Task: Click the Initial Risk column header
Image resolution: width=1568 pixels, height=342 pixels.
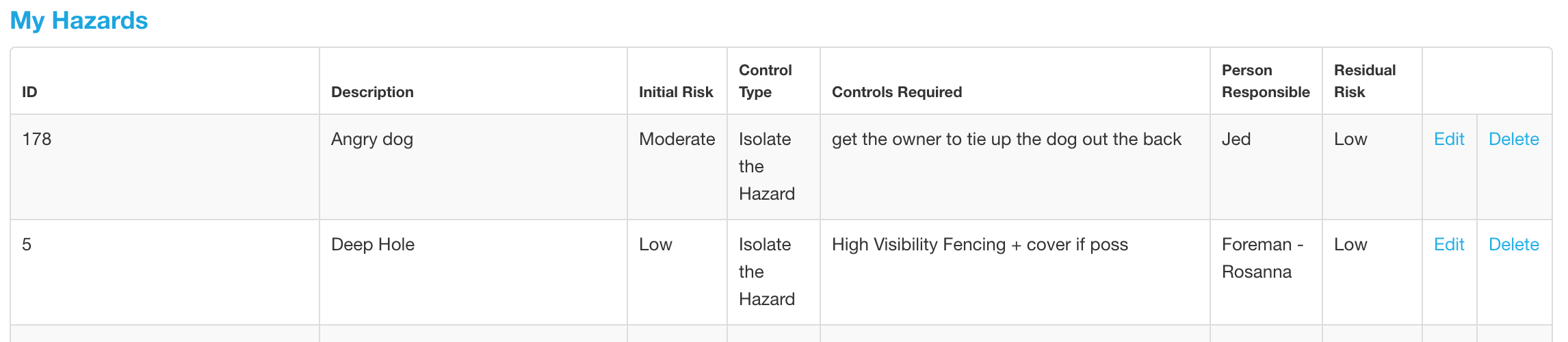Action: [676, 92]
